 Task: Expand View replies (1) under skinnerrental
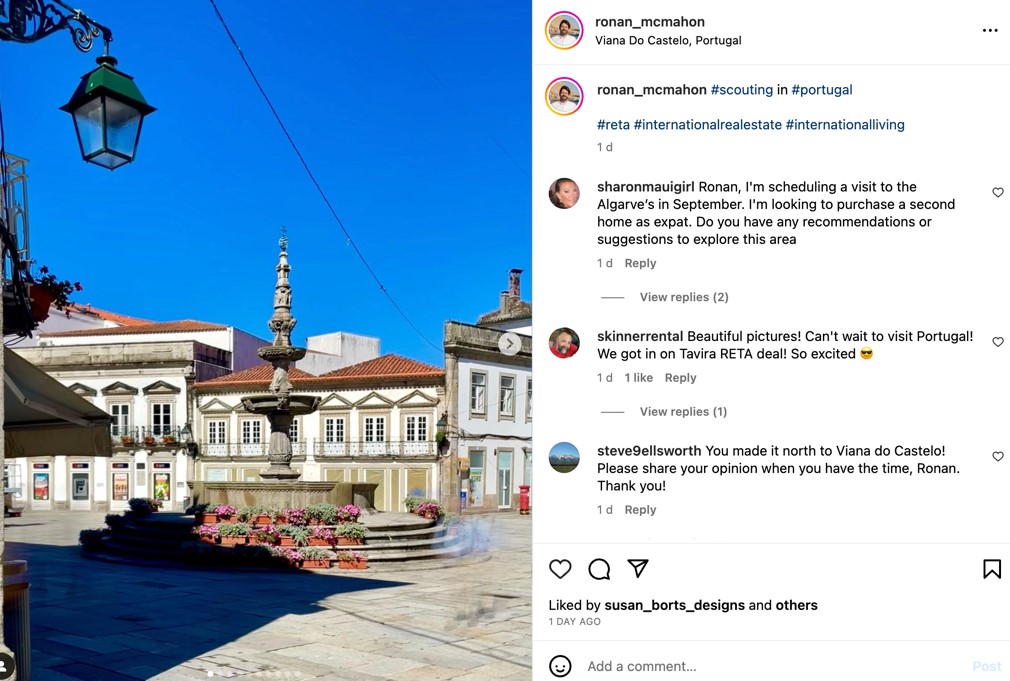click(683, 412)
